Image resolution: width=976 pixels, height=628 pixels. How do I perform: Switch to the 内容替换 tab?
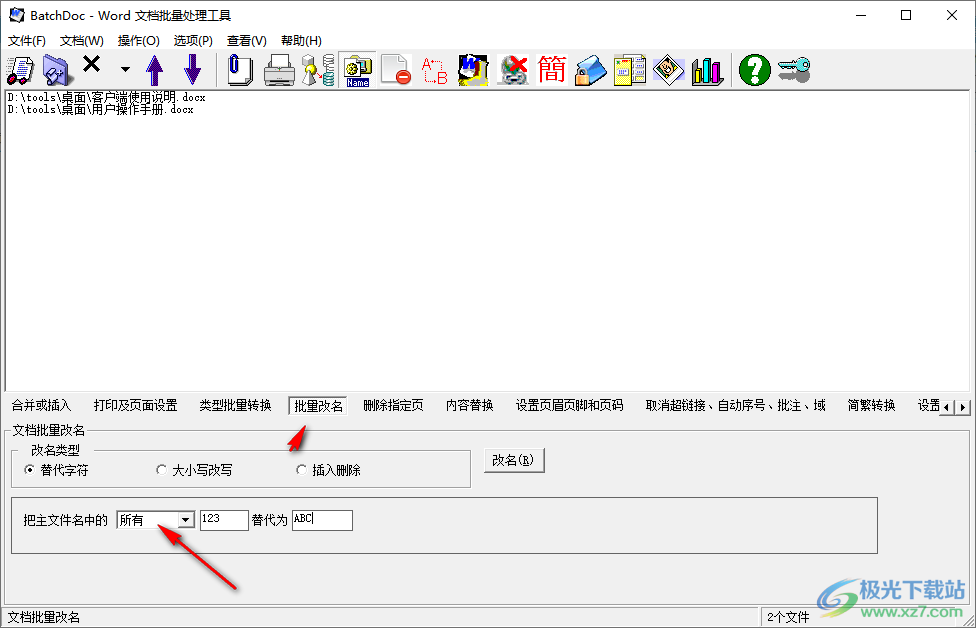469,406
